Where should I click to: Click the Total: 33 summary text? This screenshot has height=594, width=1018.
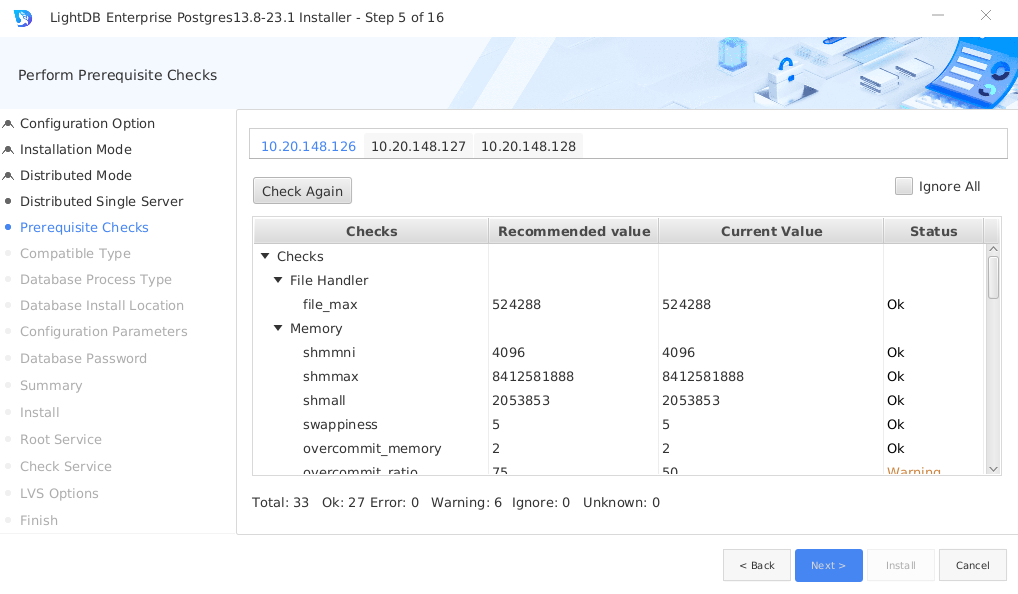click(280, 502)
